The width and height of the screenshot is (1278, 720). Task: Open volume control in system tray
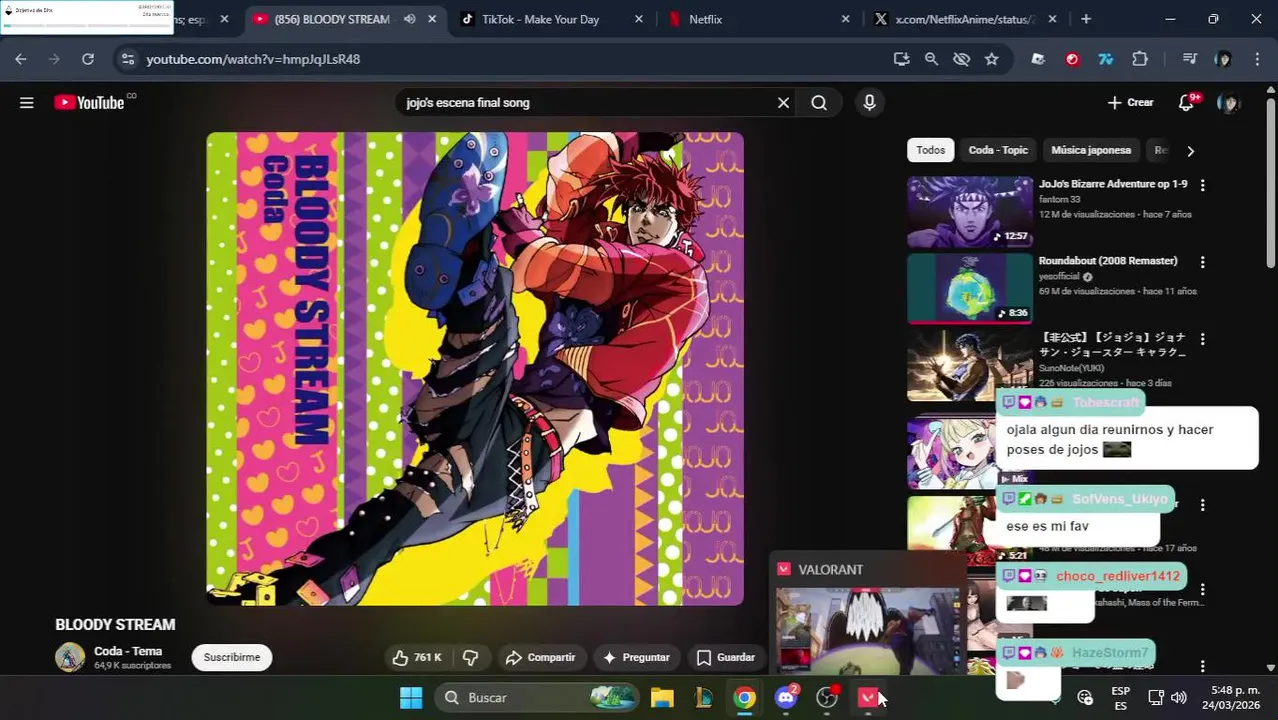[x=1179, y=697]
